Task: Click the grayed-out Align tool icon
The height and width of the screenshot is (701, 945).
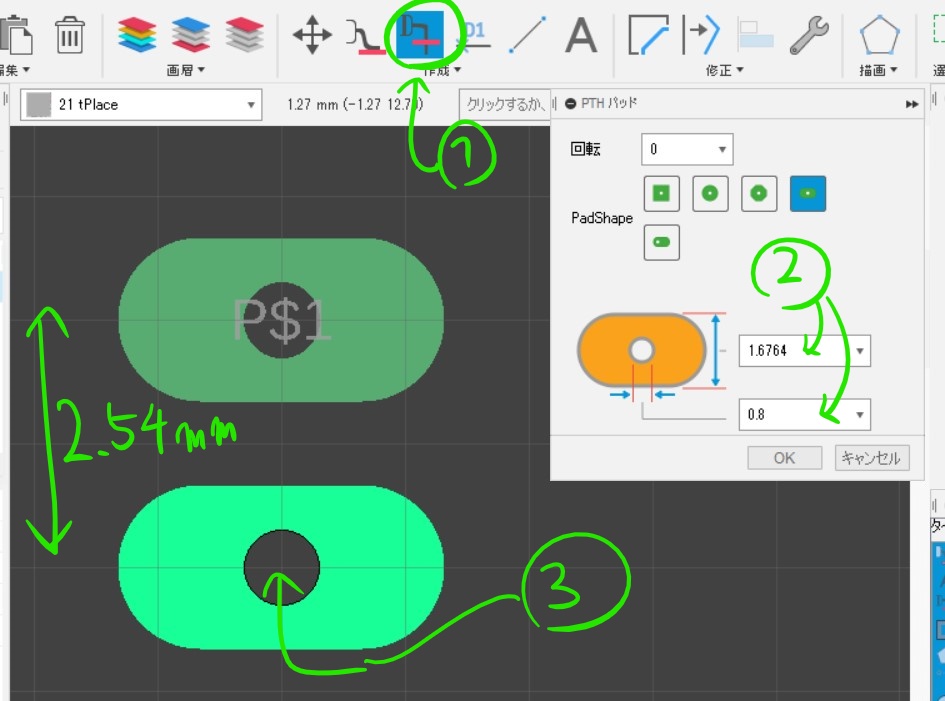Action: [756, 35]
